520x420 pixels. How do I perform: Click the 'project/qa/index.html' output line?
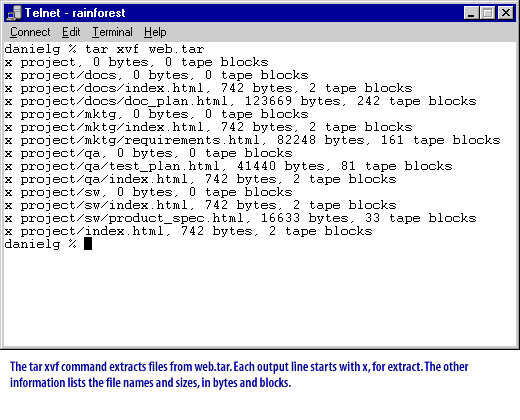[200, 179]
